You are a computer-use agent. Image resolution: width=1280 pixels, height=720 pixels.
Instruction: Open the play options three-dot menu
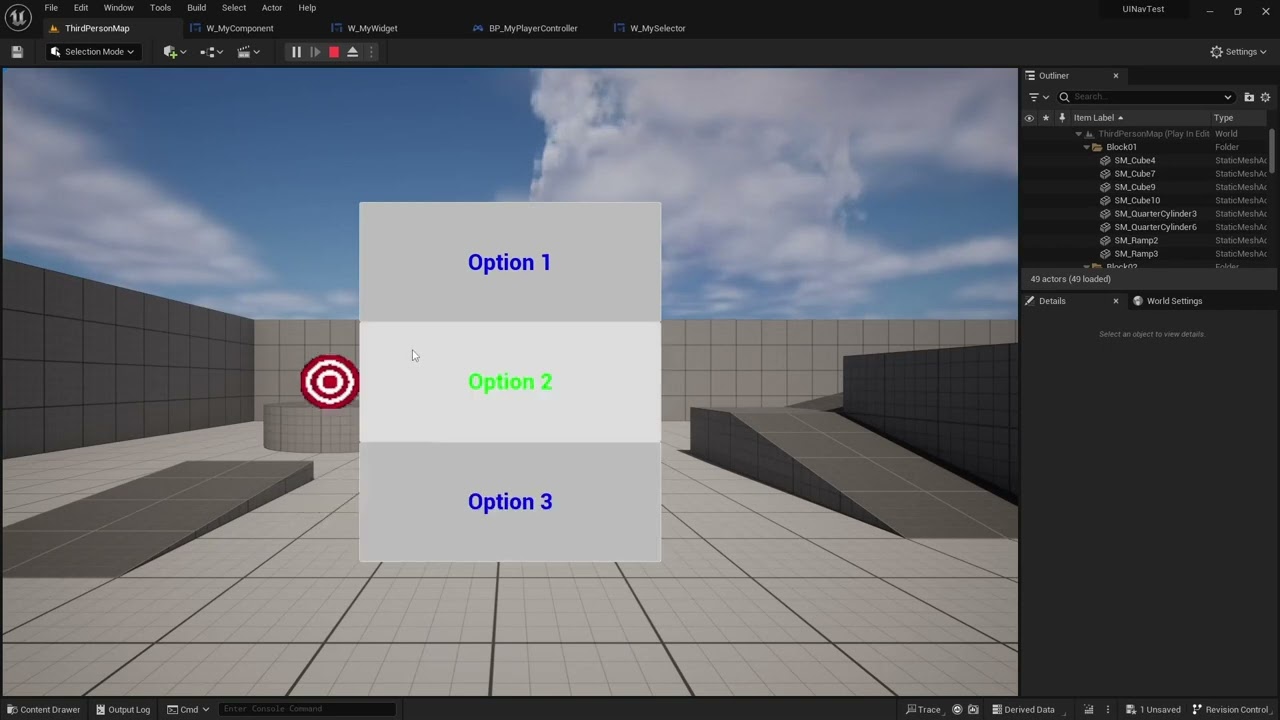(371, 52)
